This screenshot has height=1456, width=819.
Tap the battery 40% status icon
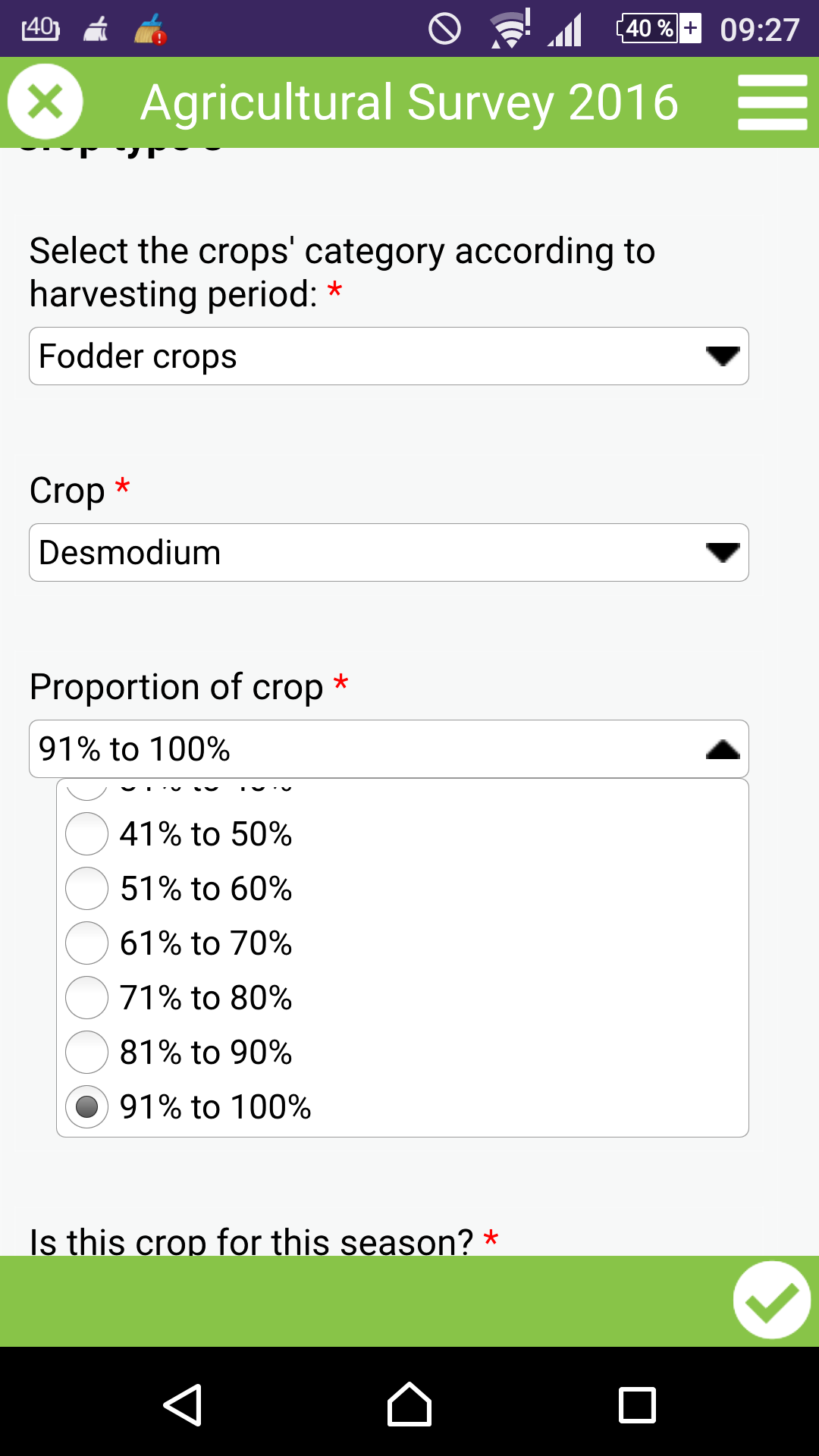[x=657, y=29]
